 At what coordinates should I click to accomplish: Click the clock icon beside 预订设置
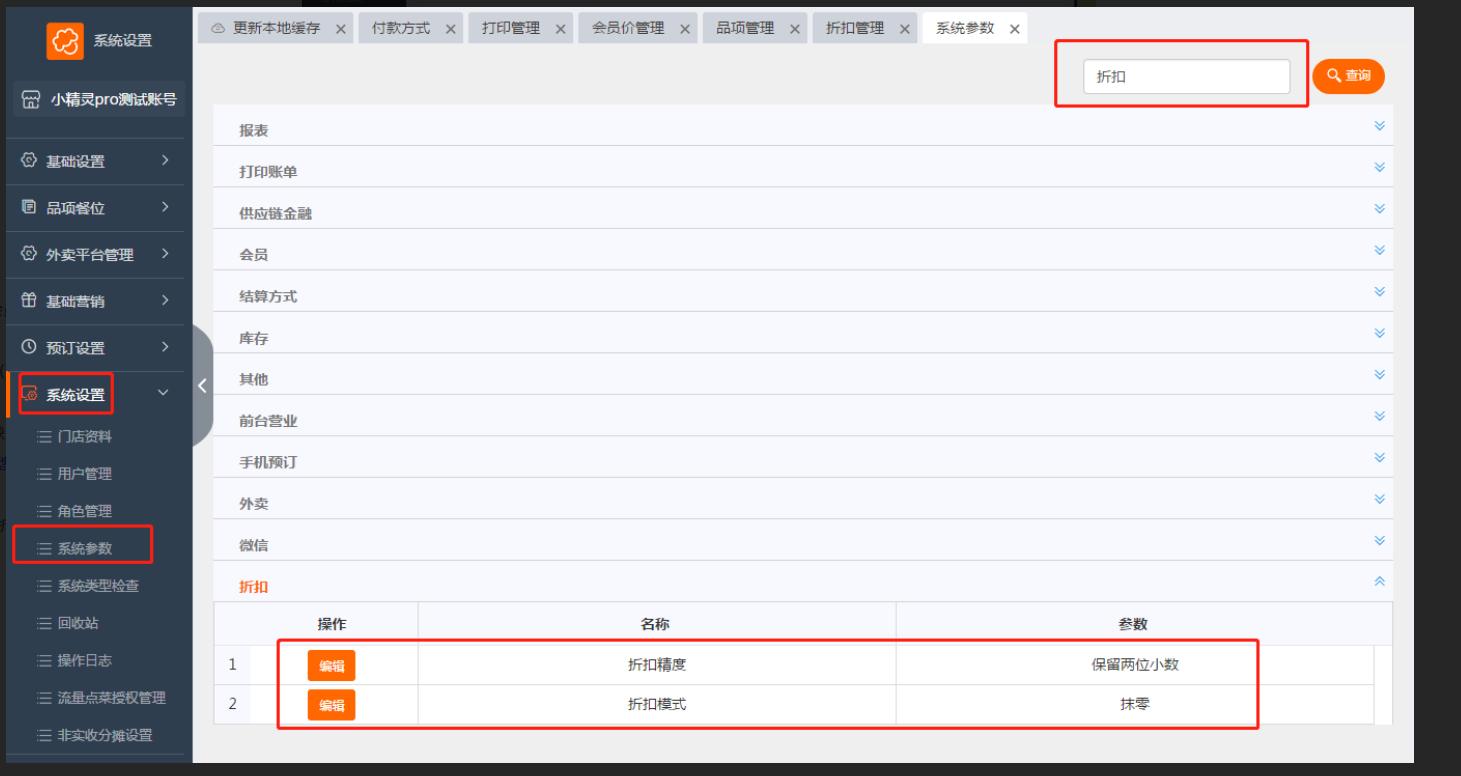(27, 348)
